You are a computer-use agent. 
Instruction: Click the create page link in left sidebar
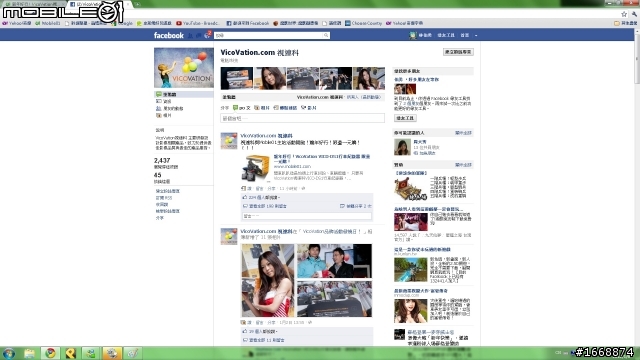(167, 191)
